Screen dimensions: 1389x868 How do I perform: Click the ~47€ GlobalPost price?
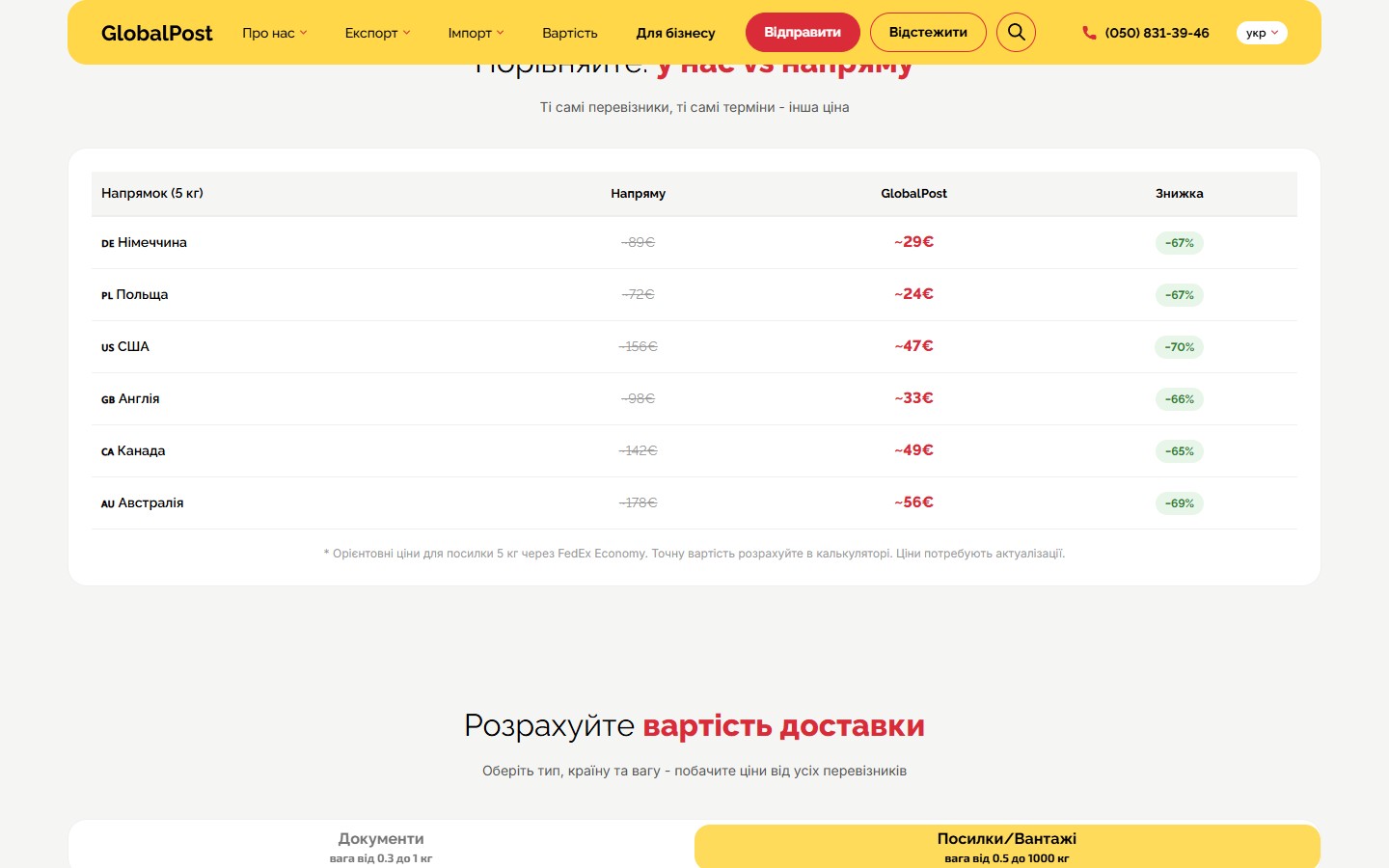click(x=913, y=346)
